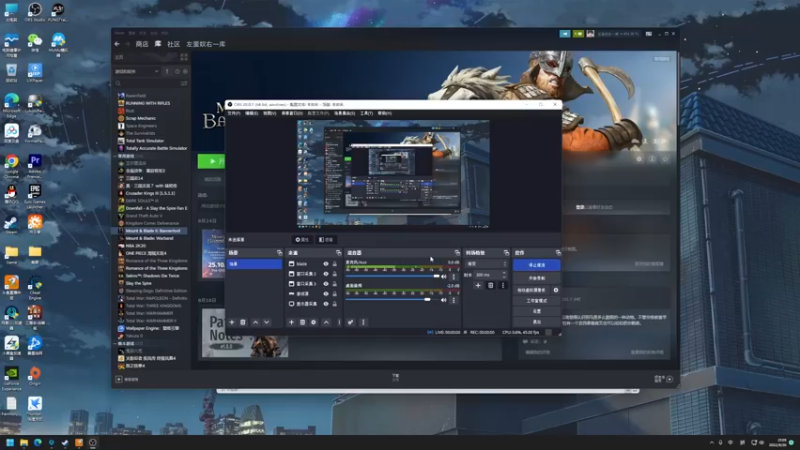
Task: Switch to Steam 商店 tab
Action: [x=142, y=44]
